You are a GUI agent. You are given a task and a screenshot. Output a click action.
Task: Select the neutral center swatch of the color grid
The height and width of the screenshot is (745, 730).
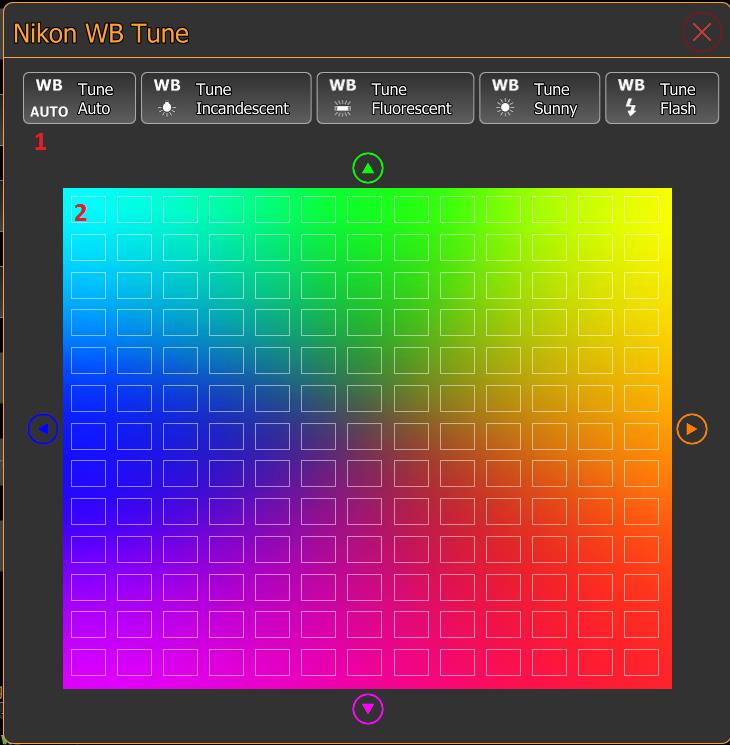tap(365, 436)
